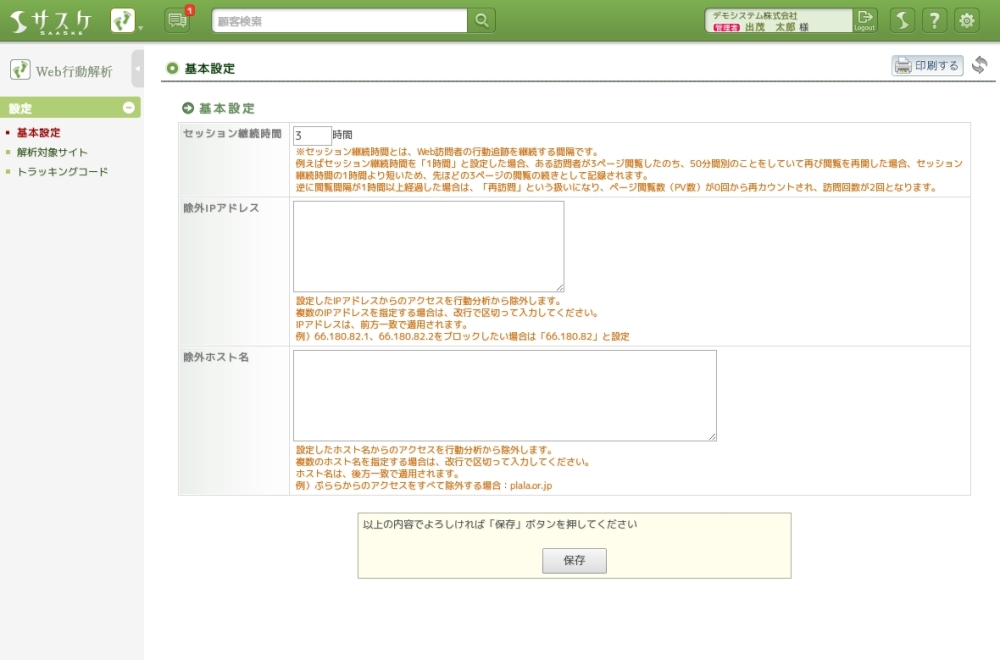This screenshot has height=660, width=1000.
Task: Click the 除外ホスト名 label
Action: (x=216, y=357)
